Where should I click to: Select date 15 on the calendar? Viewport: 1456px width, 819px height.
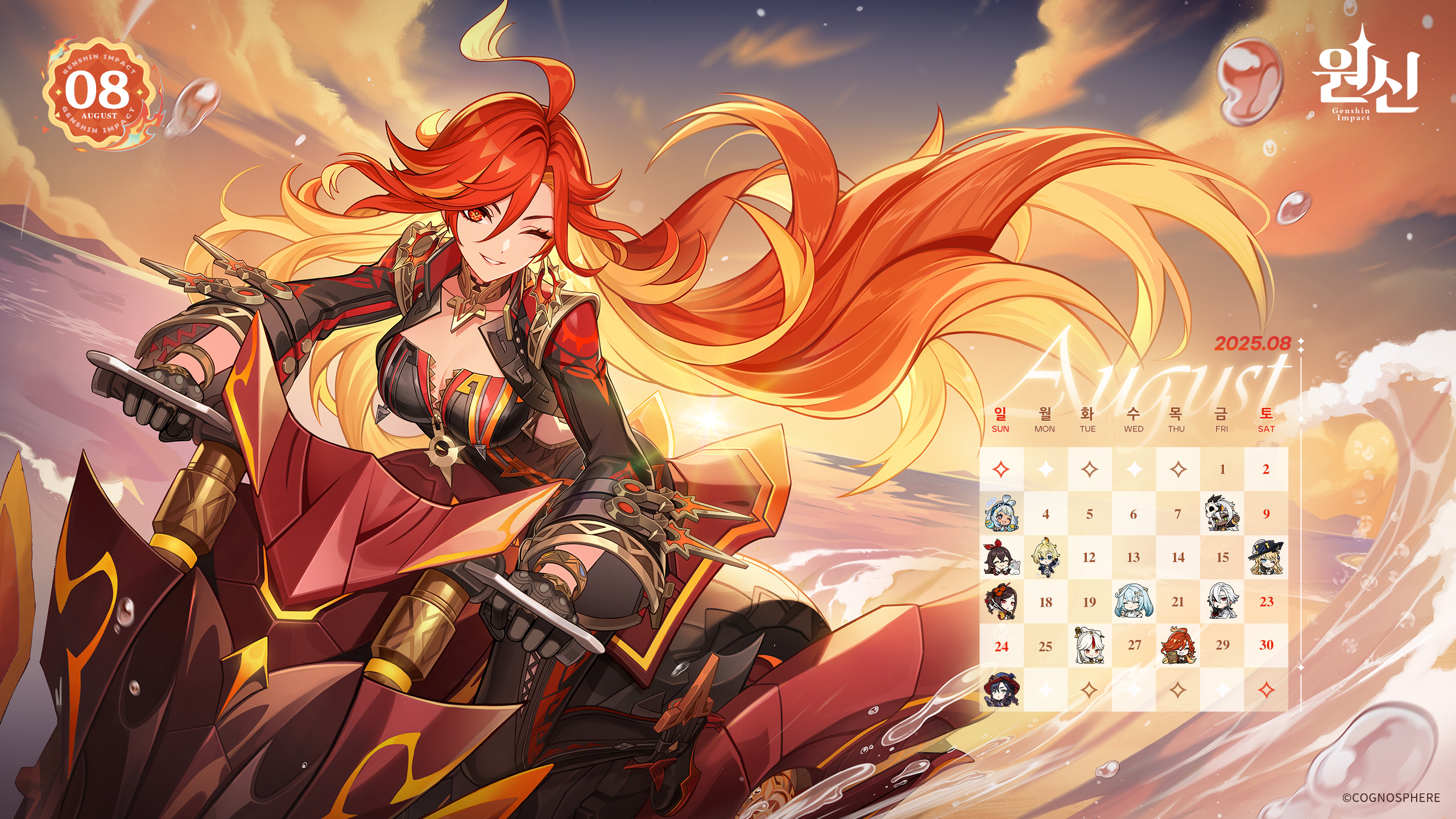pyautogui.click(x=1222, y=557)
